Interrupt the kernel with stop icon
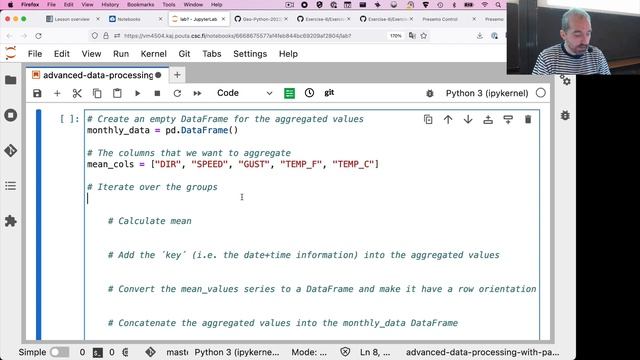The height and width of the screenshot is (360, 640). pos(157,93)
